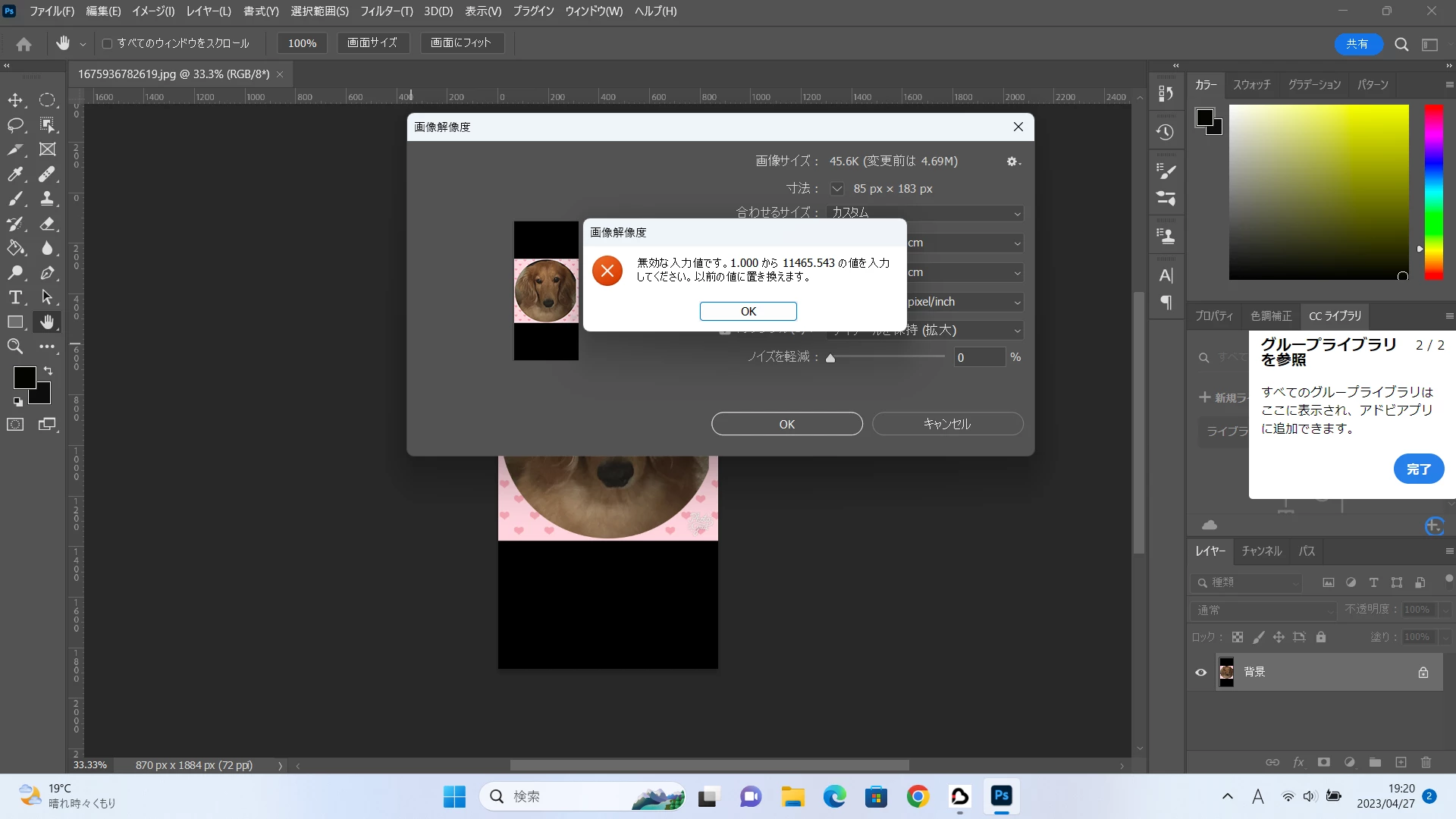Click OK in the error message dialog
Viewport: 1456px width, 819px height.
[x=748, y=312]
